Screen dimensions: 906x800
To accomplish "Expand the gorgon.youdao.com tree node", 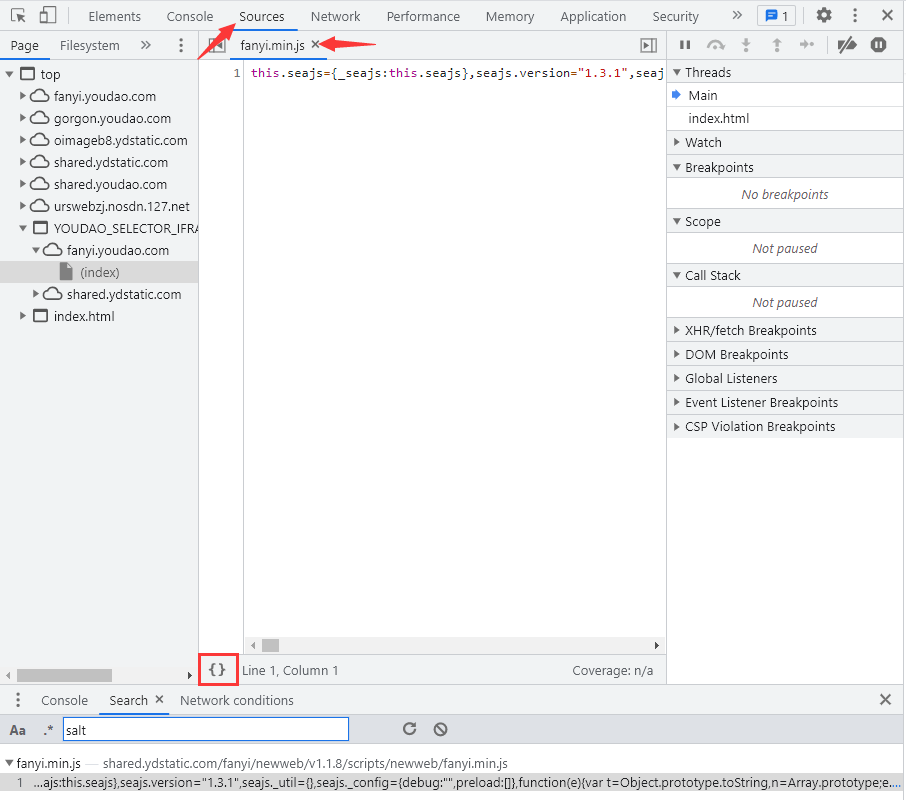I will (23, 118).
